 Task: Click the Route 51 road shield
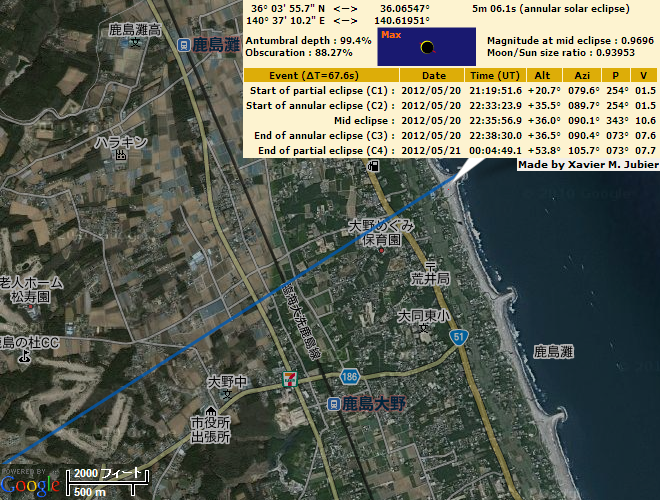[x=458, y=339]
